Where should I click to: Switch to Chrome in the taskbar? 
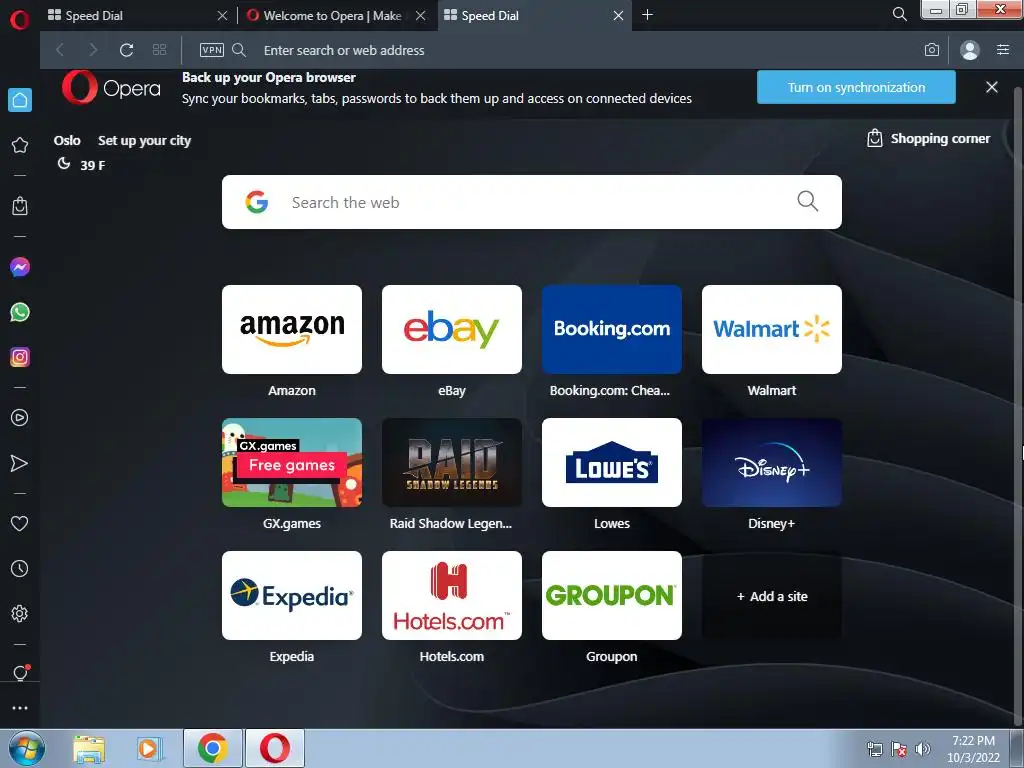212,748
